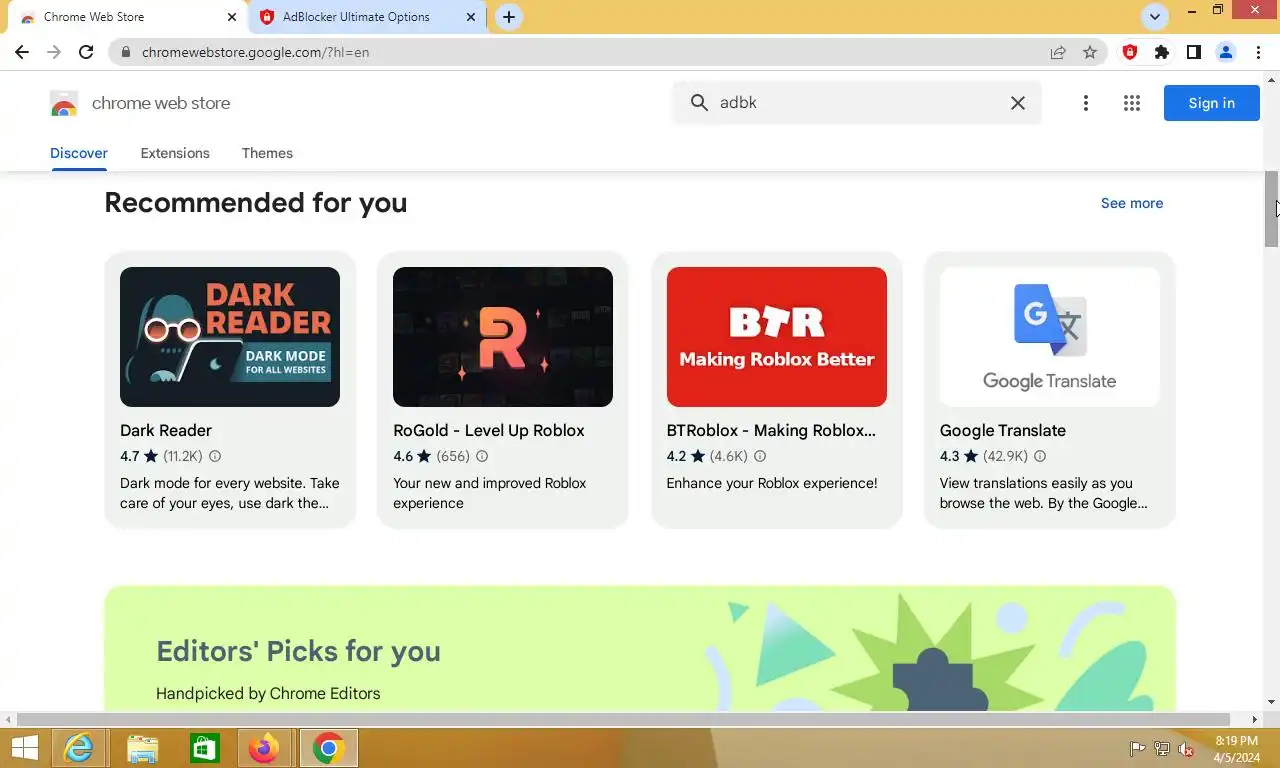Launch Firefox from the taskbar
1280x768 pixels.
tap(265, 748)
